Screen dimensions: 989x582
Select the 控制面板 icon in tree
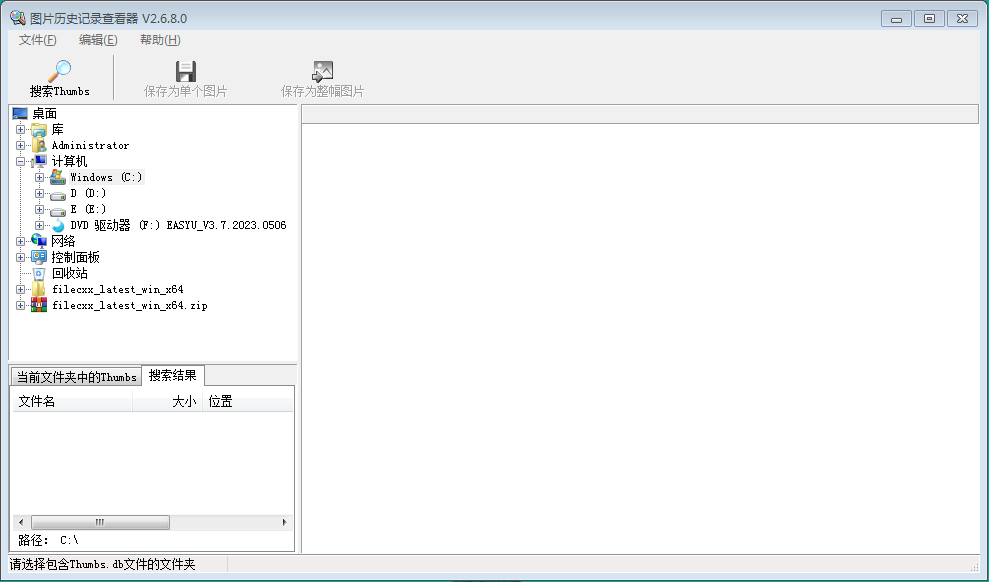coord(39,257)
